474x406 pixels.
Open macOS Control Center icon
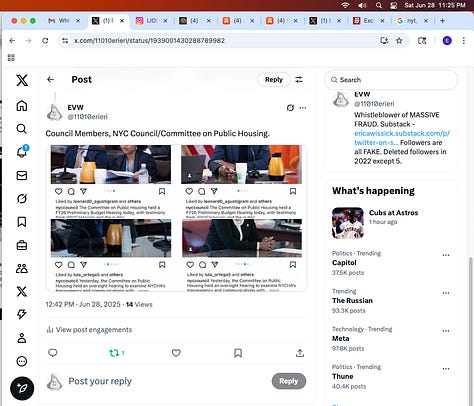pos(394,5)
